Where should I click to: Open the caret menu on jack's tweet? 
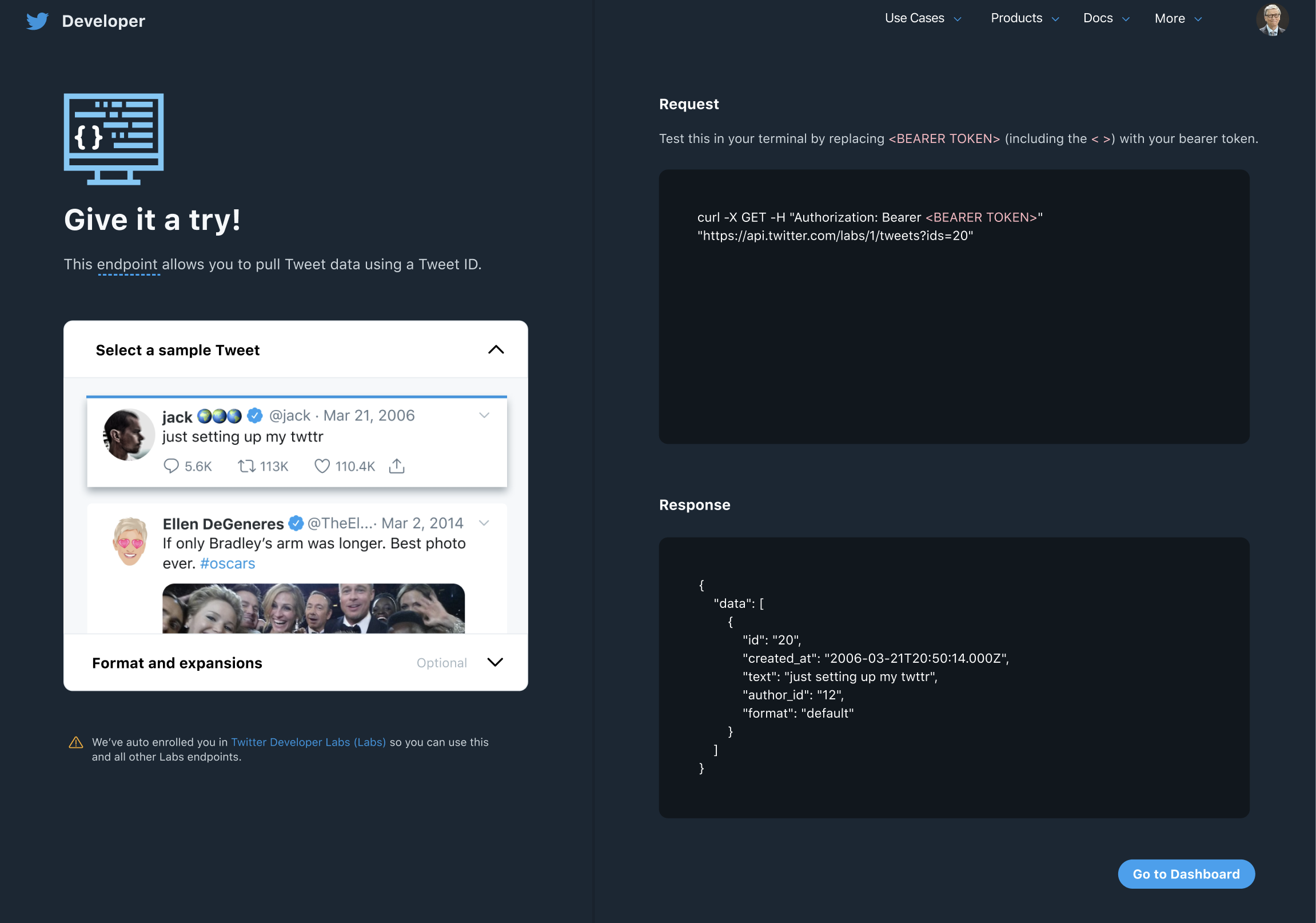coord(484,416)
